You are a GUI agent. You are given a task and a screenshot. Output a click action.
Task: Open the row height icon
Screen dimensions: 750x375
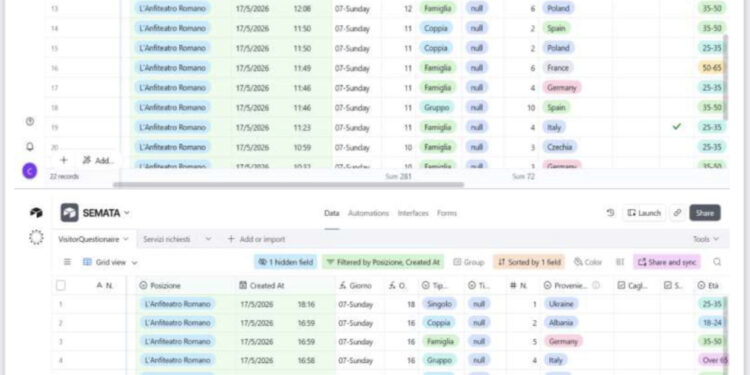pos(620,262)
